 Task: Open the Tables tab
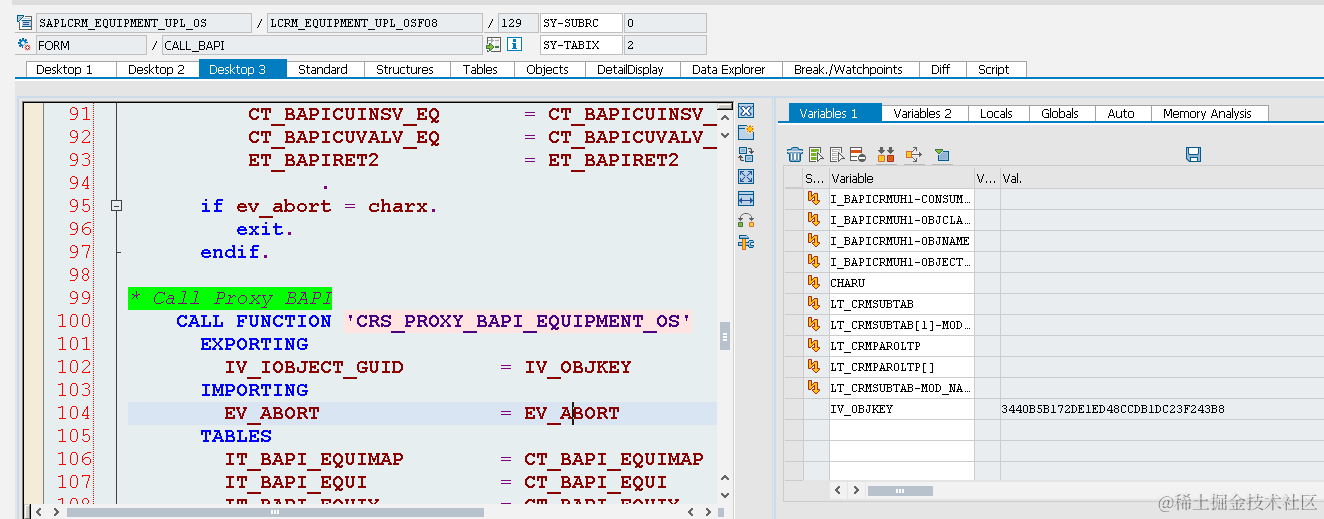point(480,69)
